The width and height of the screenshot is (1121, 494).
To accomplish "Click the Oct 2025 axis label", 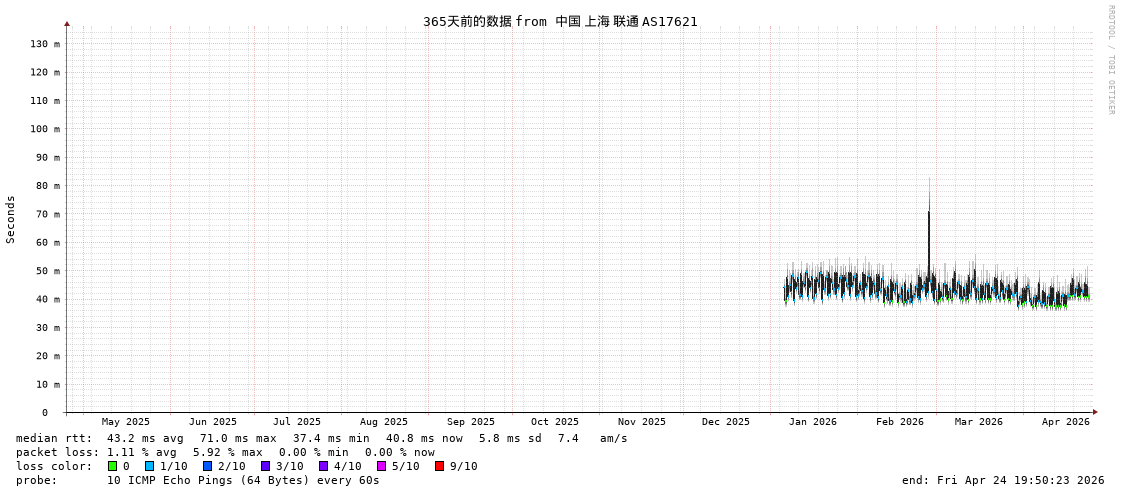I will pos(554,422).
